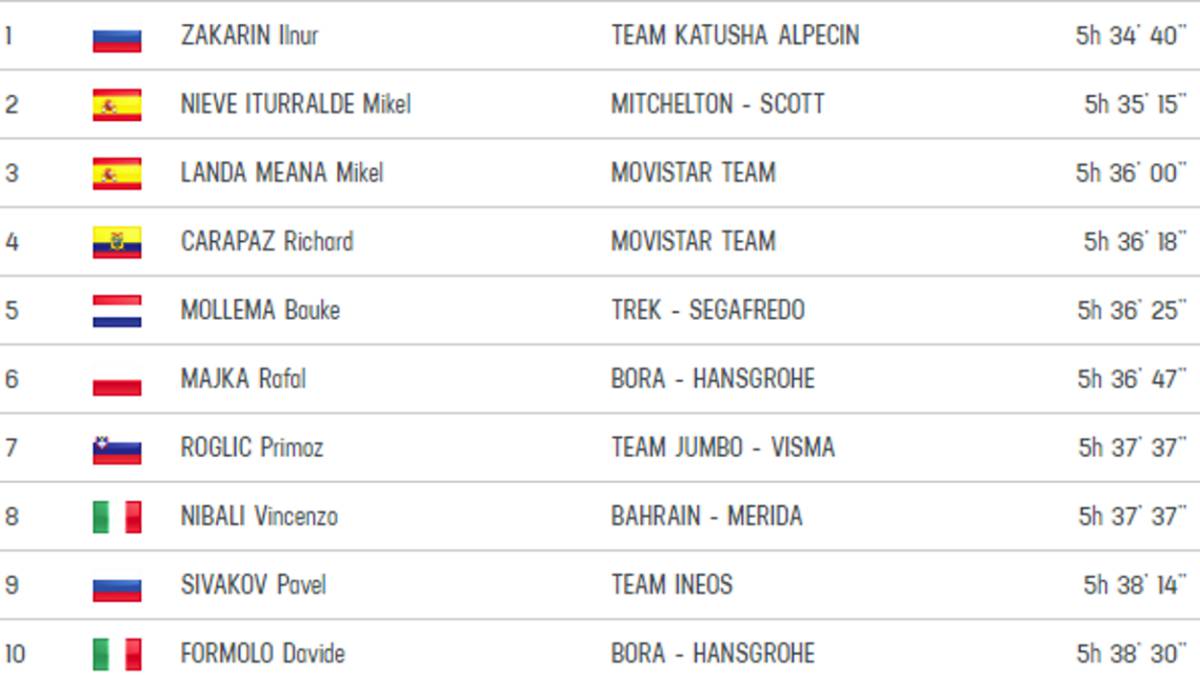
Task: Select rider ROGLIC Primoz name
Action: (252, 448)
